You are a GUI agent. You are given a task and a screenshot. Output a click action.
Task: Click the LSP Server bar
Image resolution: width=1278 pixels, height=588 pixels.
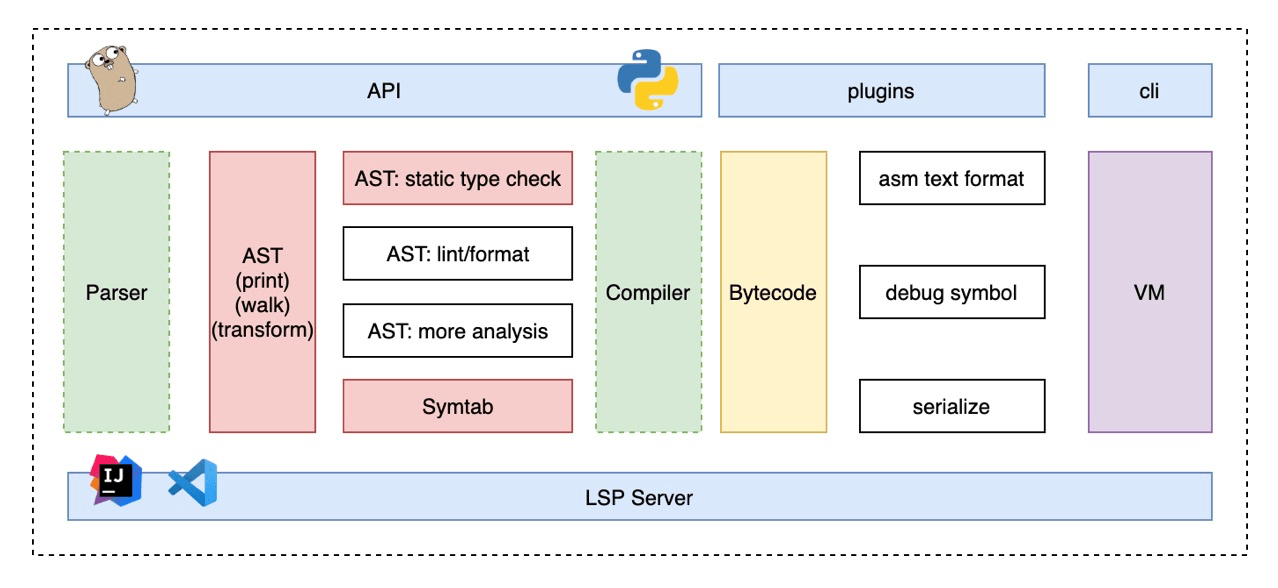click(x=640, y=497)
